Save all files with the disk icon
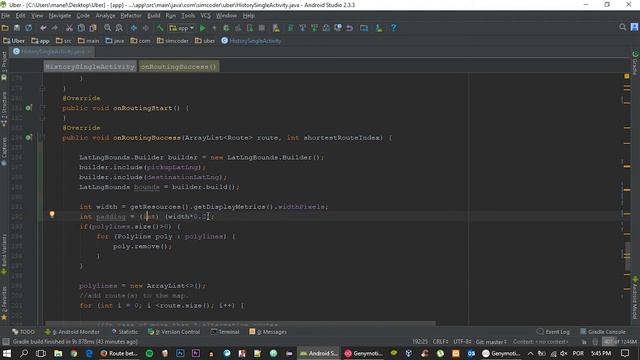 pos(17,28)
